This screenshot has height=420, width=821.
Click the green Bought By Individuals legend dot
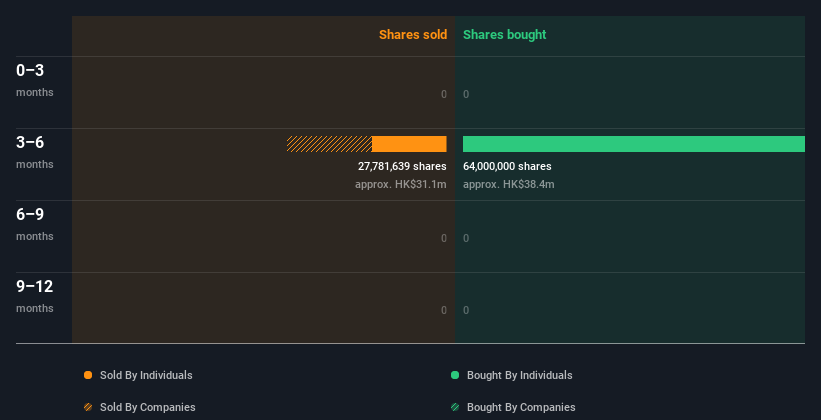[455, 375]
